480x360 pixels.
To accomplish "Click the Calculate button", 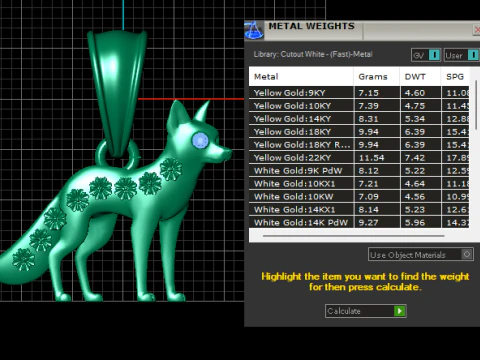I will pyautogui.click(x=366, y=311).
